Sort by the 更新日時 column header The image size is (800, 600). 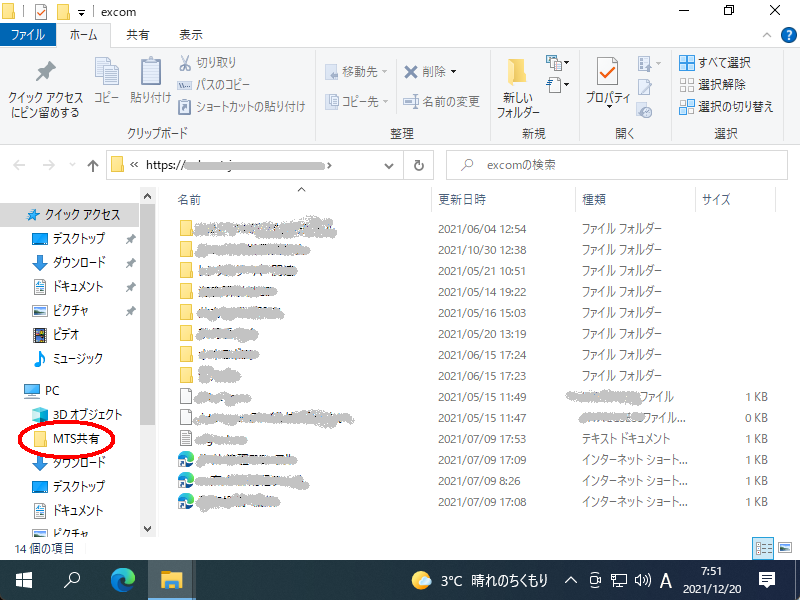click(462, 199)
